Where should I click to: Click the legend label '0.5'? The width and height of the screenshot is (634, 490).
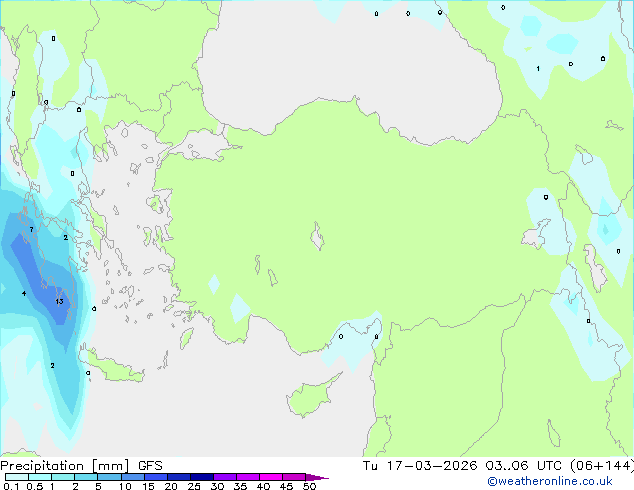point(34,486)
